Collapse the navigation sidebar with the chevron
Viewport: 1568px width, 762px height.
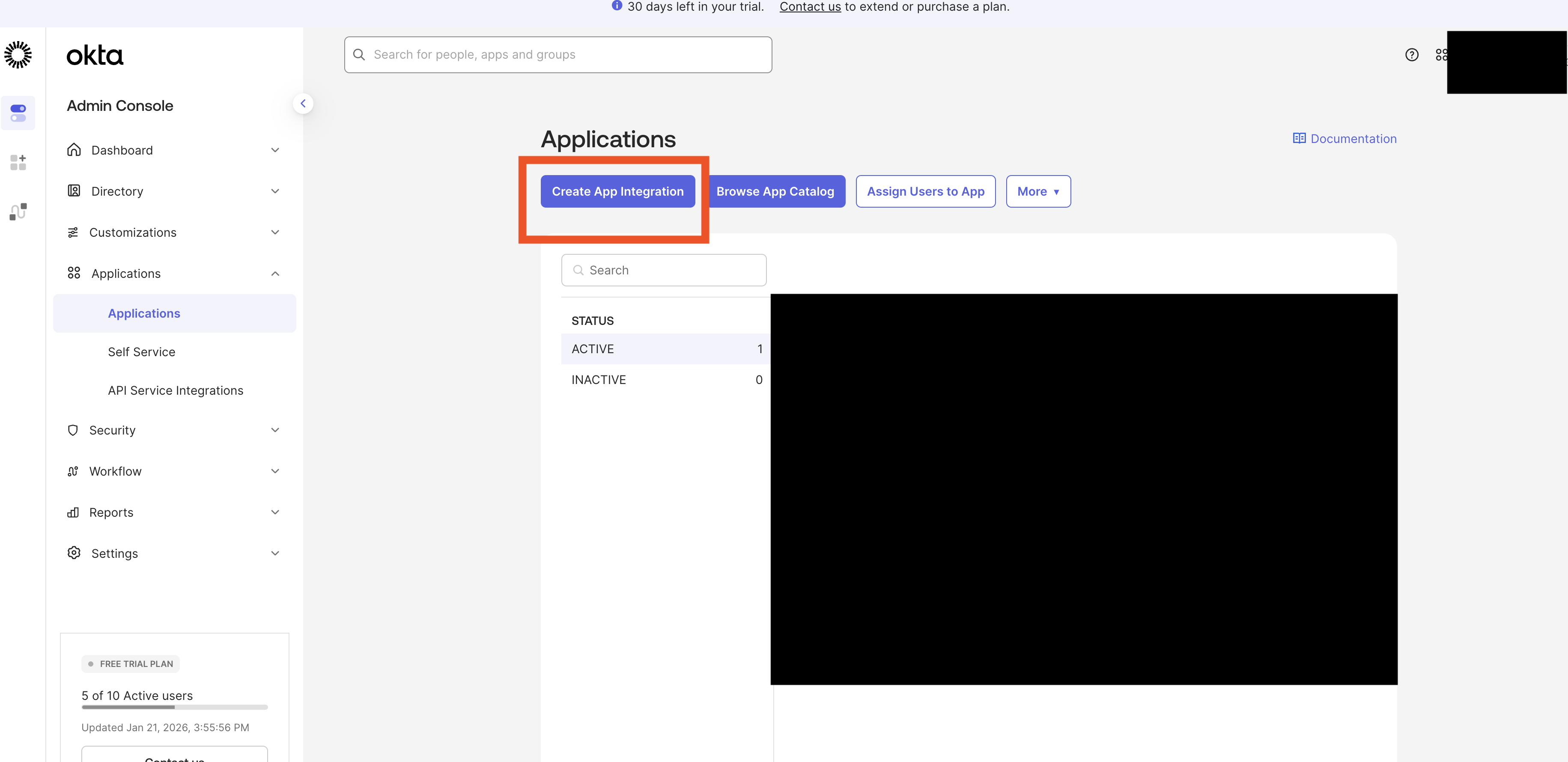coord(303,104)
